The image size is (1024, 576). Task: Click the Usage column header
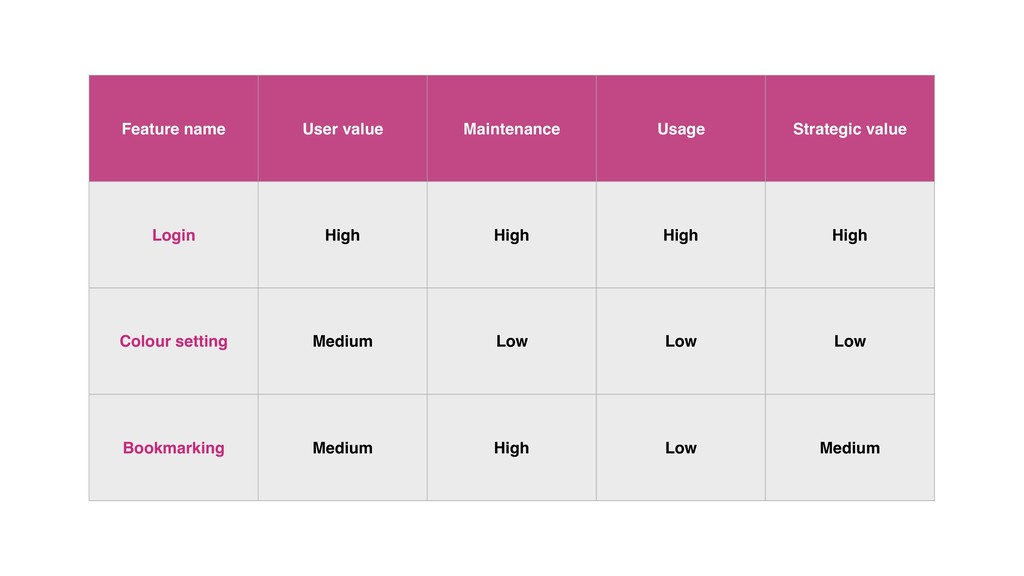point(680,129)
